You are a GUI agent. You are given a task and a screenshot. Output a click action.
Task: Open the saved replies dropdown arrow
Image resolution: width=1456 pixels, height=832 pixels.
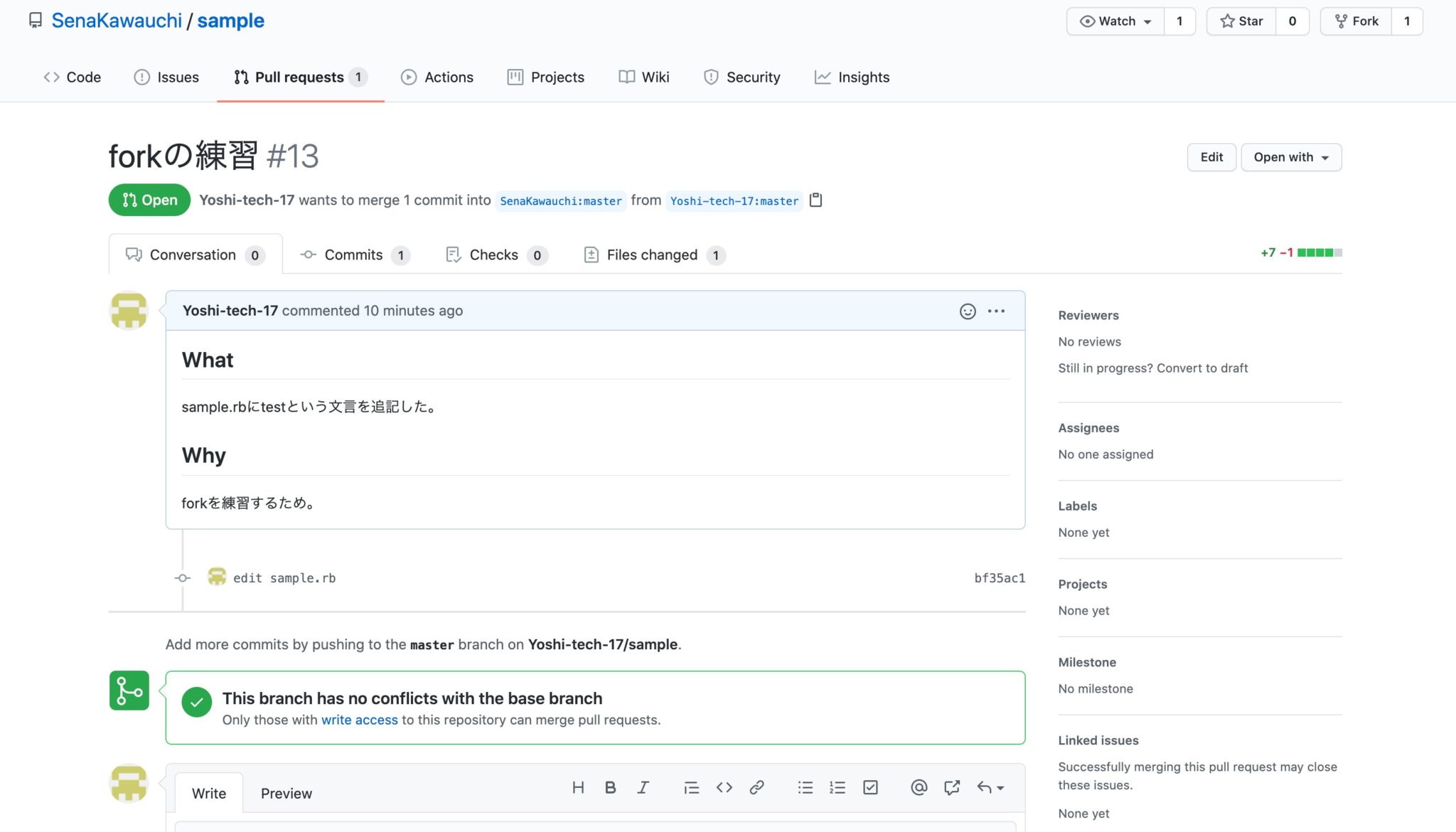[1000, 788]
